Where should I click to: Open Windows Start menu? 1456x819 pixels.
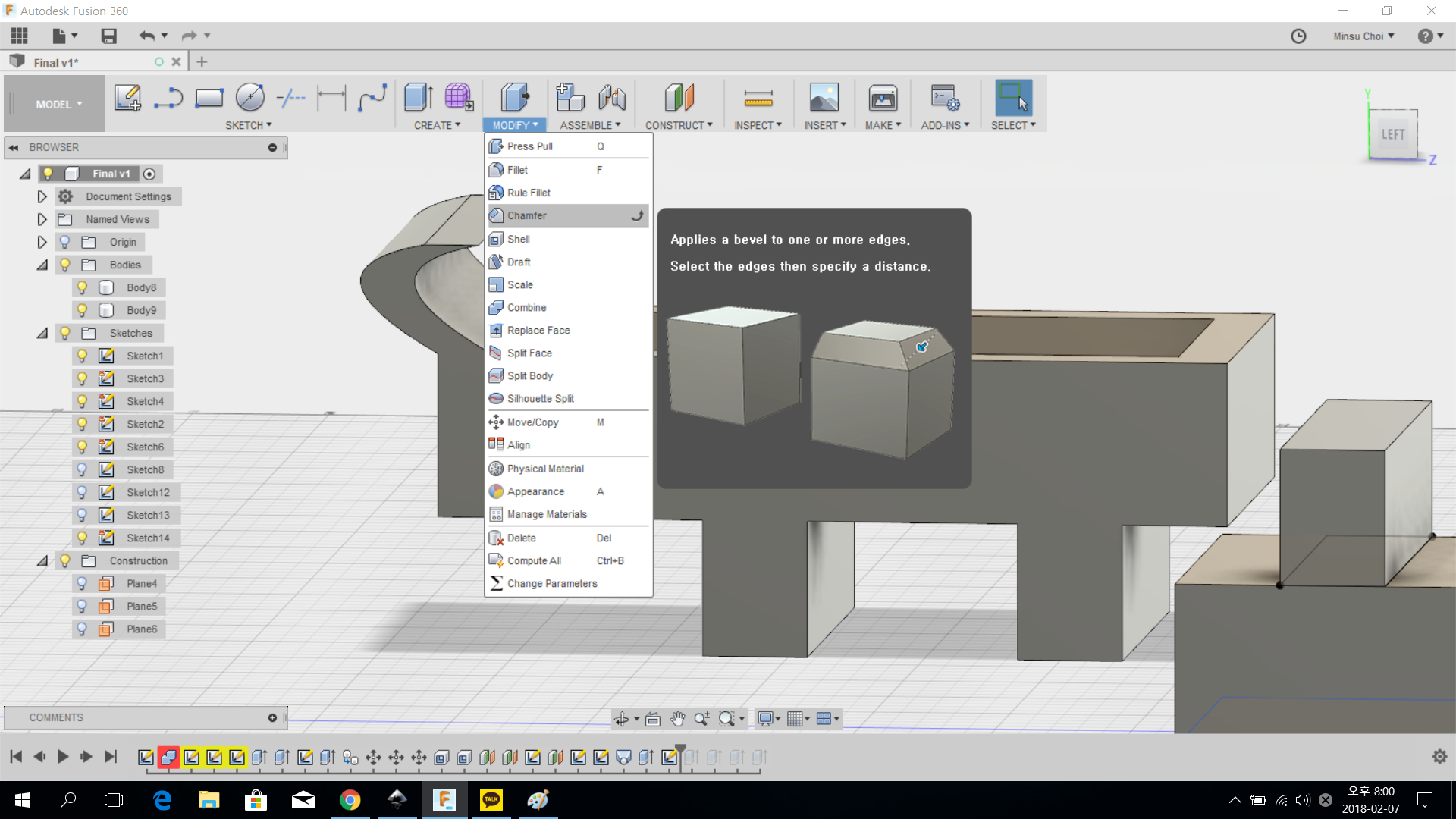(23, 800)
